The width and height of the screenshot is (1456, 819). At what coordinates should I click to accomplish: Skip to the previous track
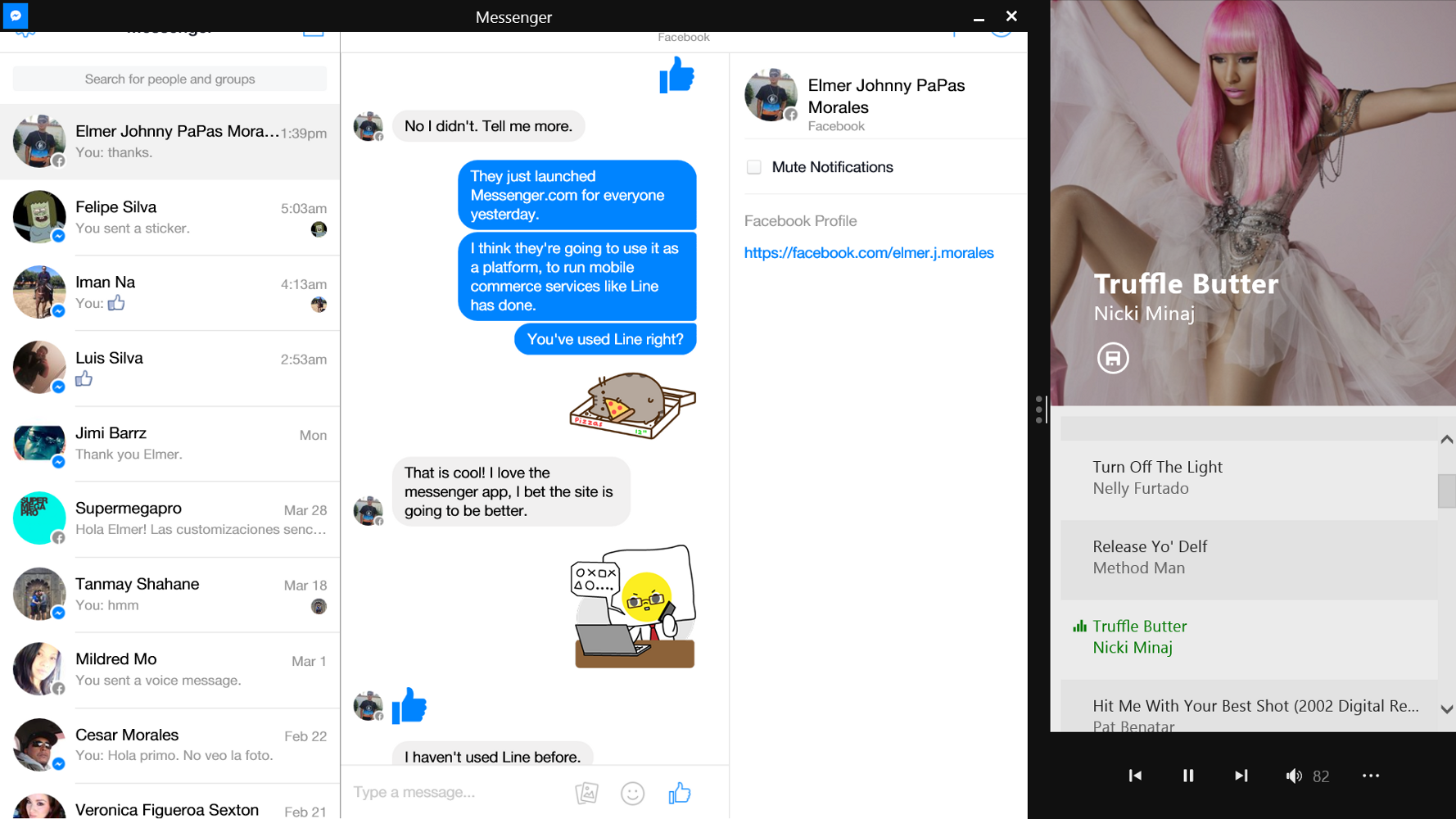coord(1135,776)
